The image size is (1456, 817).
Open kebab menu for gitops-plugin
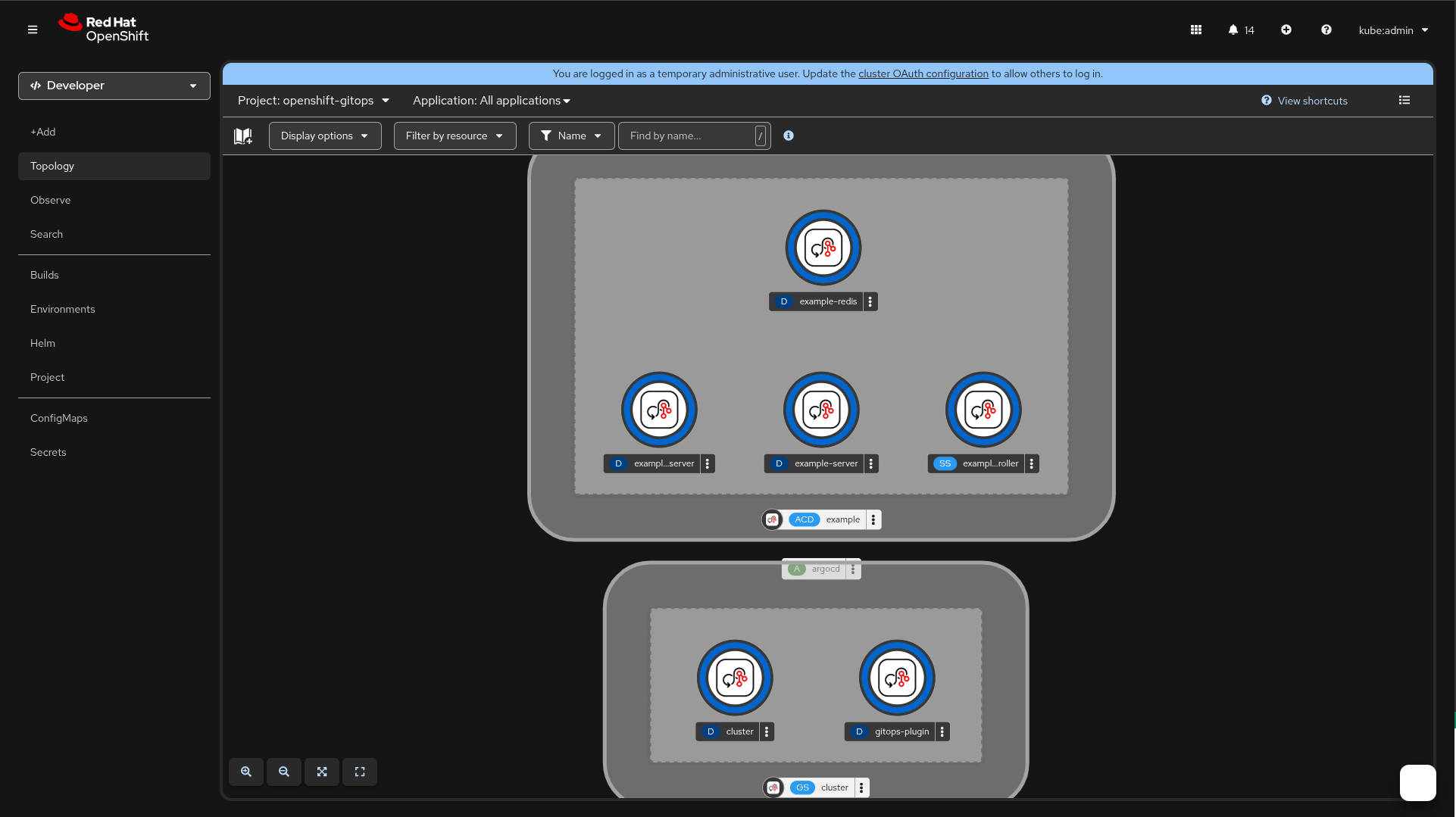tap(942, 731)
